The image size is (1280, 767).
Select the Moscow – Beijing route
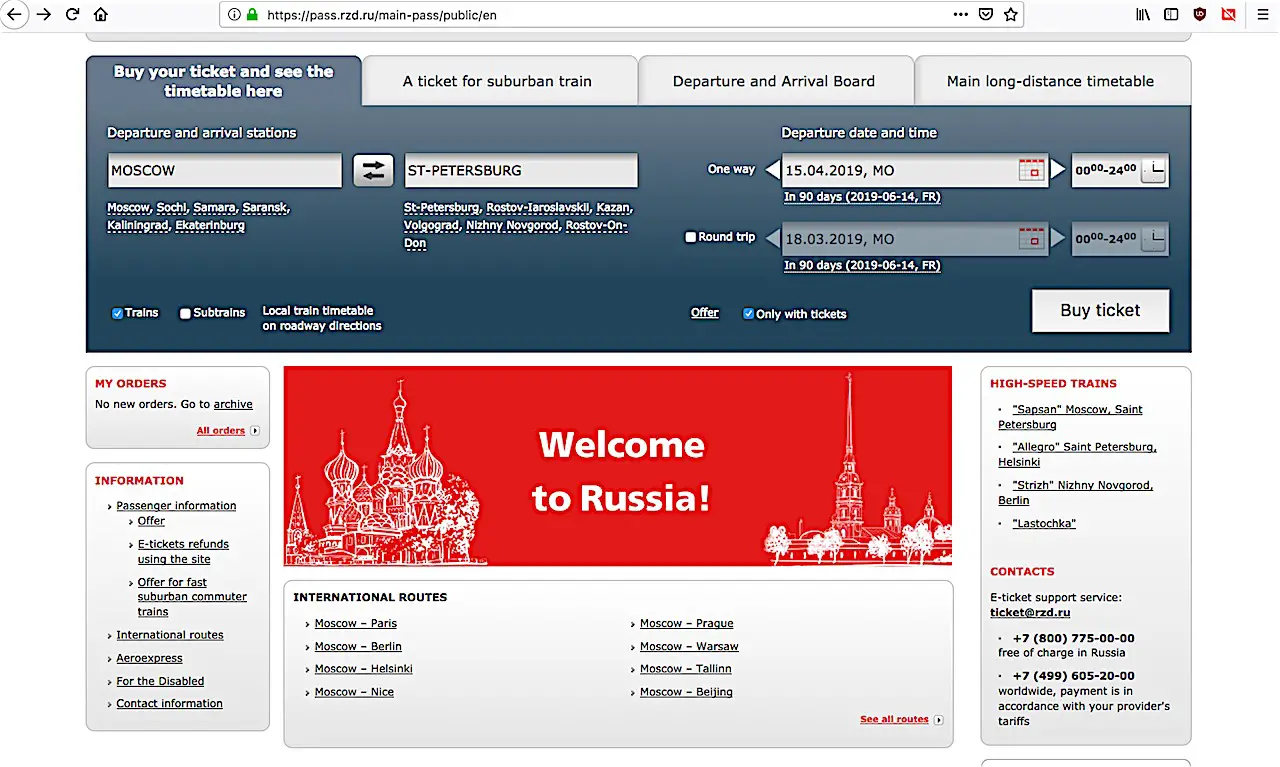tap(686, 692)
